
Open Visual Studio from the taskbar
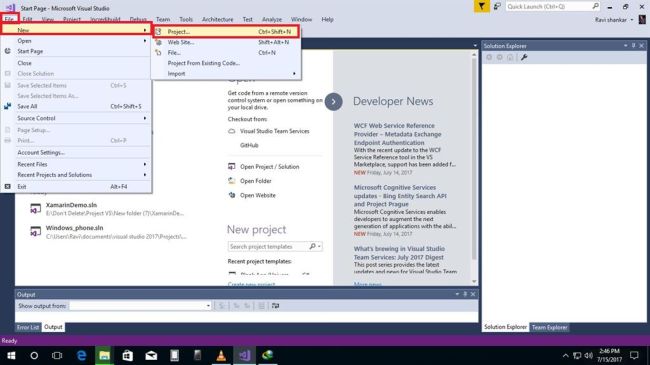245,355
